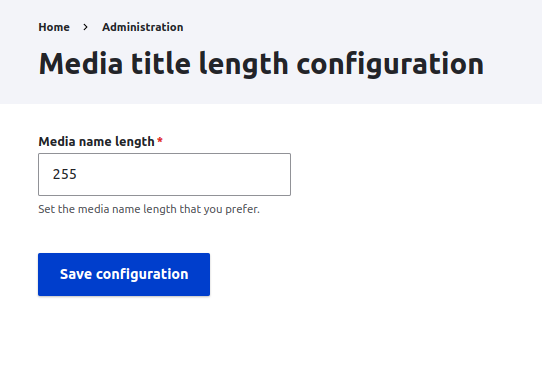Go to the Home breadcrumb link

54,27
